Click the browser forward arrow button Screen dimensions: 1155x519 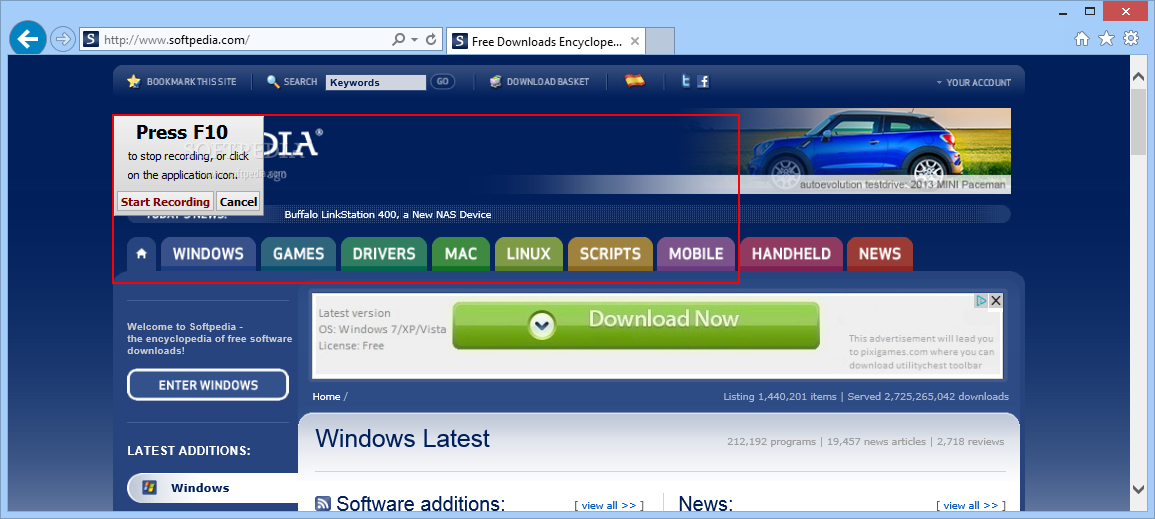[64, 39]
